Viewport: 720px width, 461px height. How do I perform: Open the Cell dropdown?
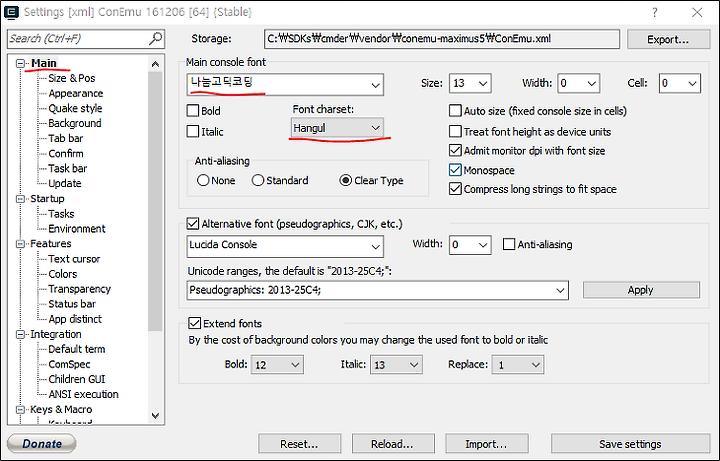tap(692, 84)
